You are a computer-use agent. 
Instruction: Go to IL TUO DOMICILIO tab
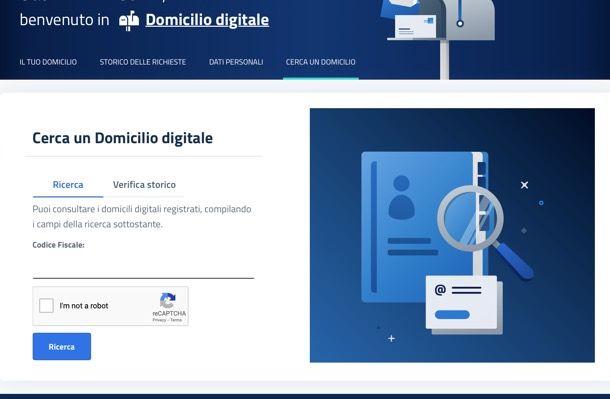click(48, 62)
